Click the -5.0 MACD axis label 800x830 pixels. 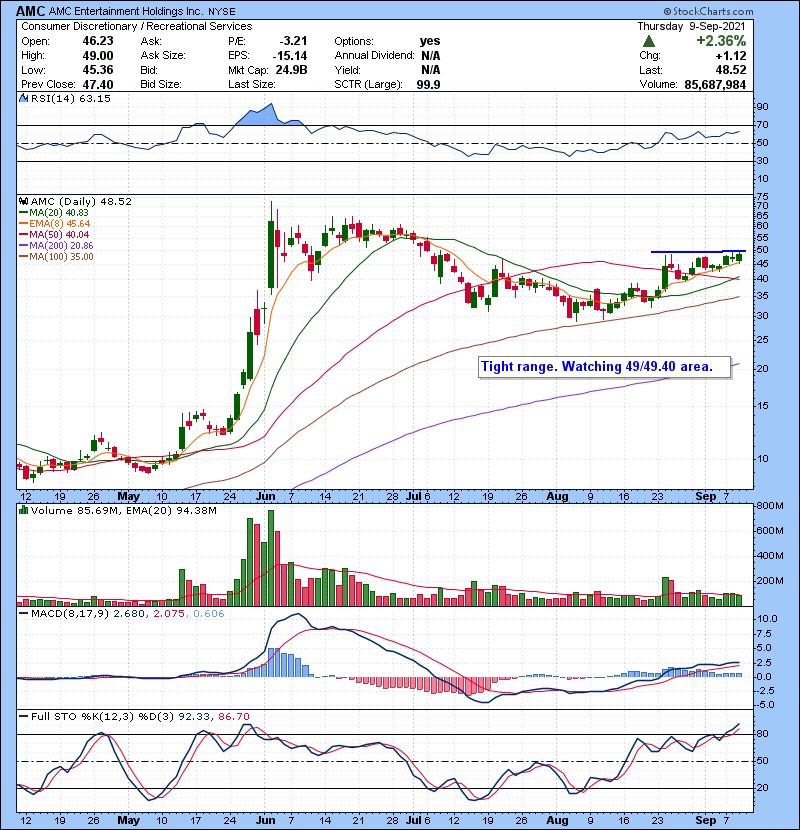point(767,705)
